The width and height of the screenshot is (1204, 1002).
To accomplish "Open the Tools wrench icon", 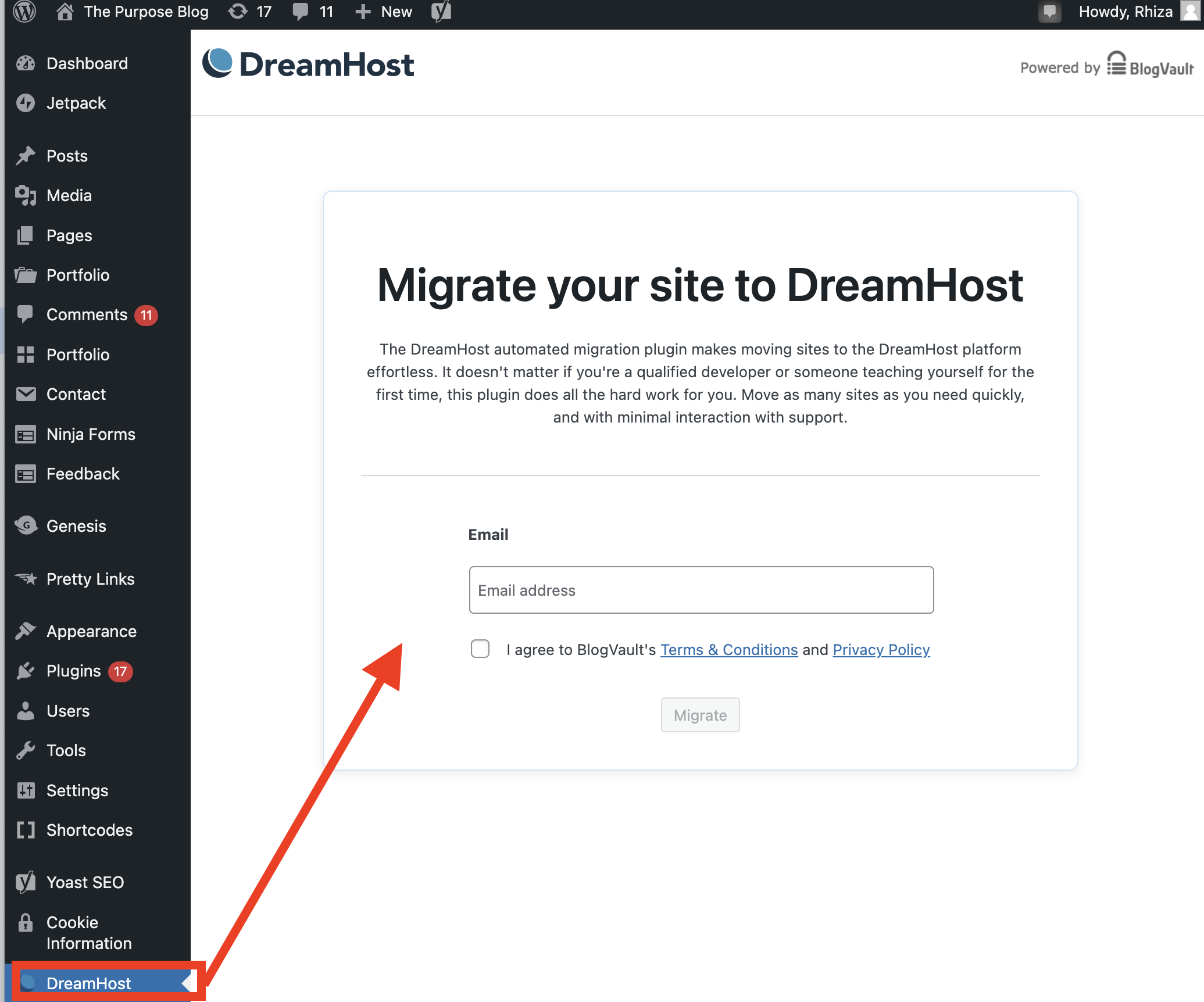I will [x=26, y=750].
